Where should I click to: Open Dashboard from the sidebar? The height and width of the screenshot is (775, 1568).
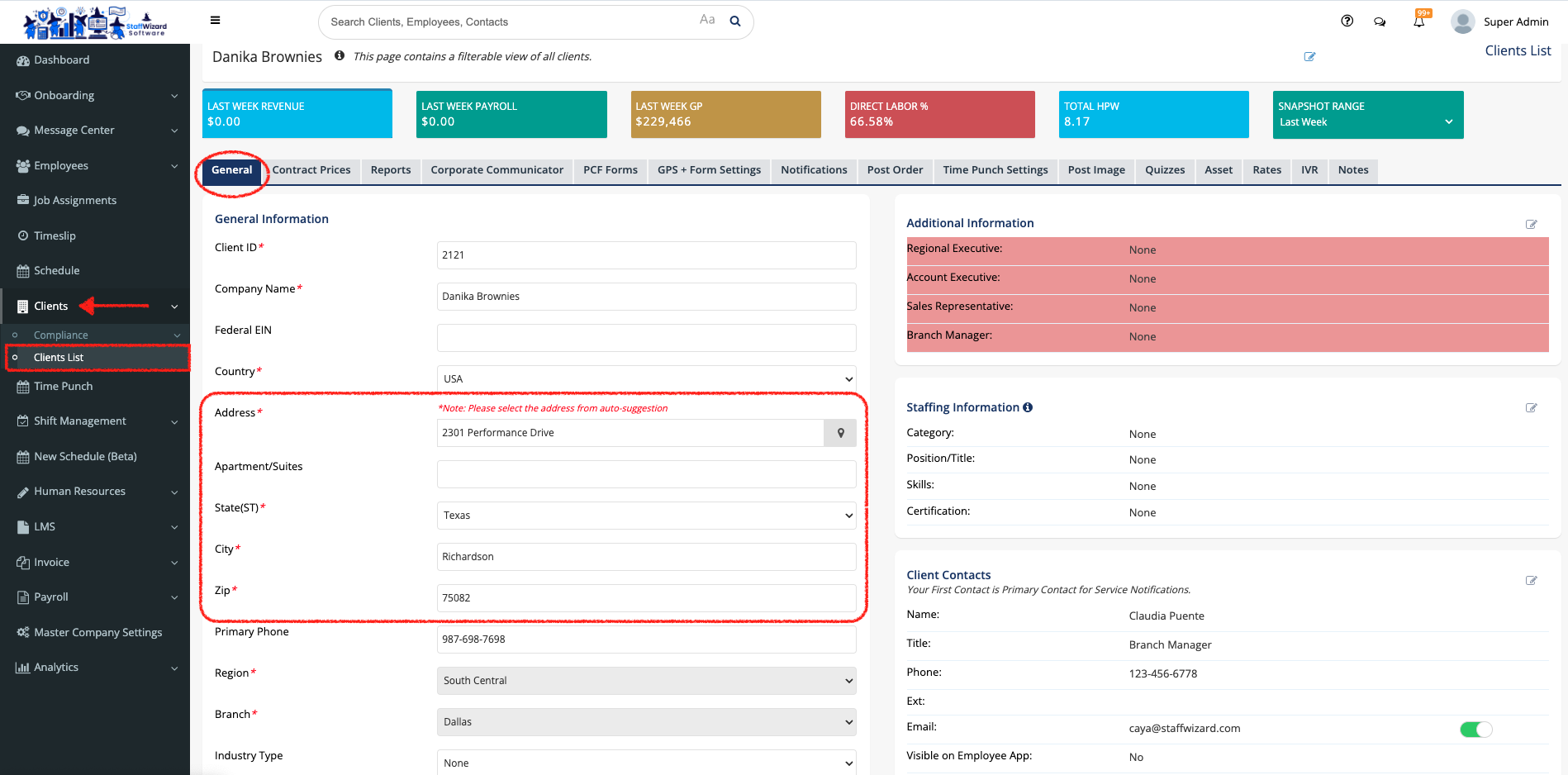[61, 60]
